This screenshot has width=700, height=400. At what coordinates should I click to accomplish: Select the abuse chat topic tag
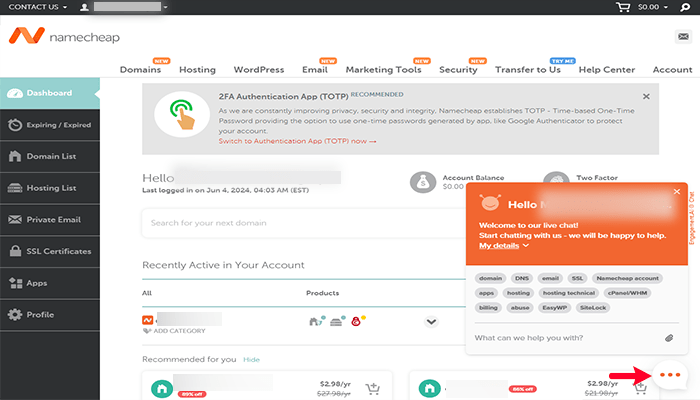click(x=520, y=308)
